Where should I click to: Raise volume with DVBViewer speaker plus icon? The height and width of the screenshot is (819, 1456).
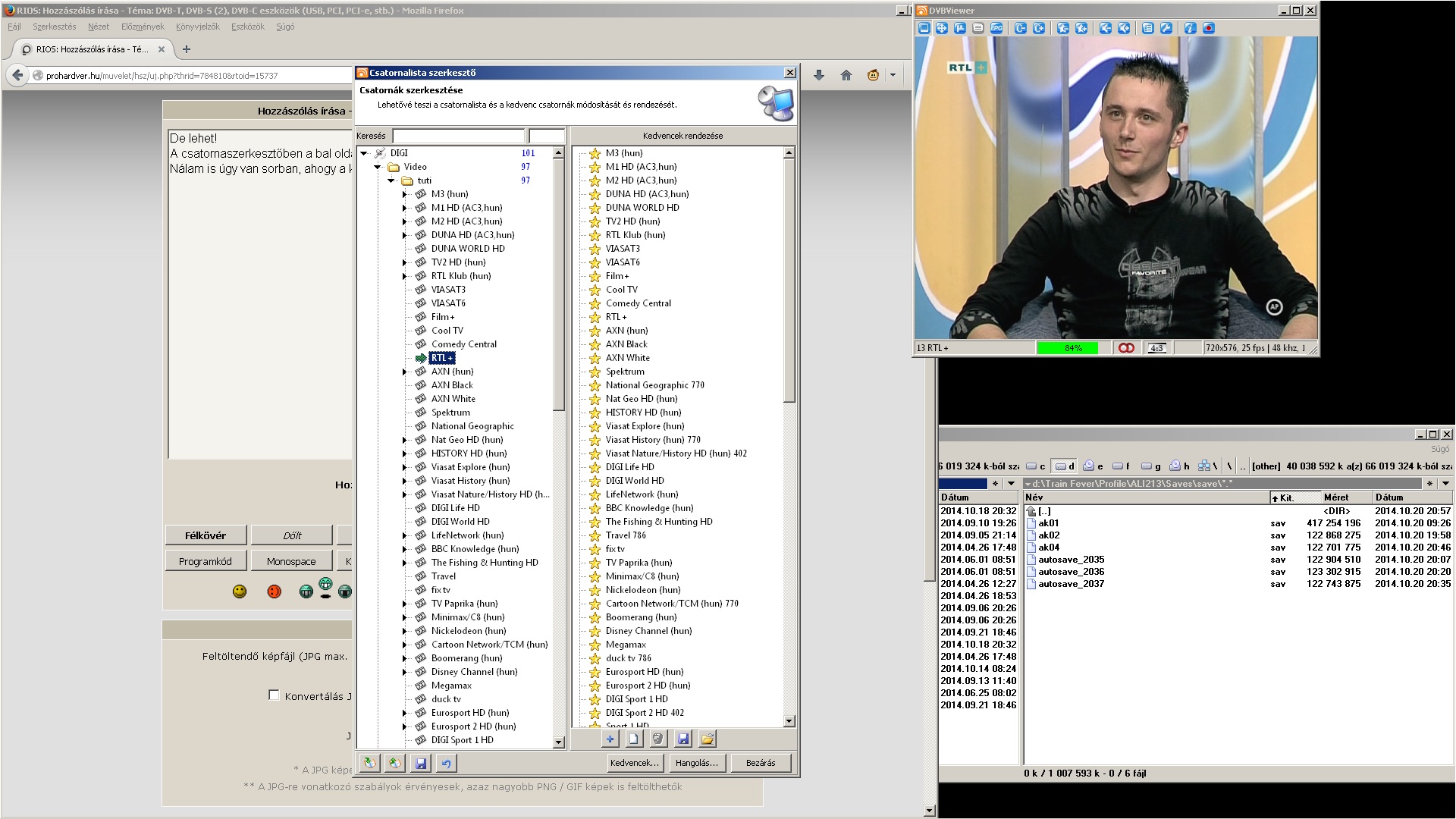click(x=1124, y=28)
